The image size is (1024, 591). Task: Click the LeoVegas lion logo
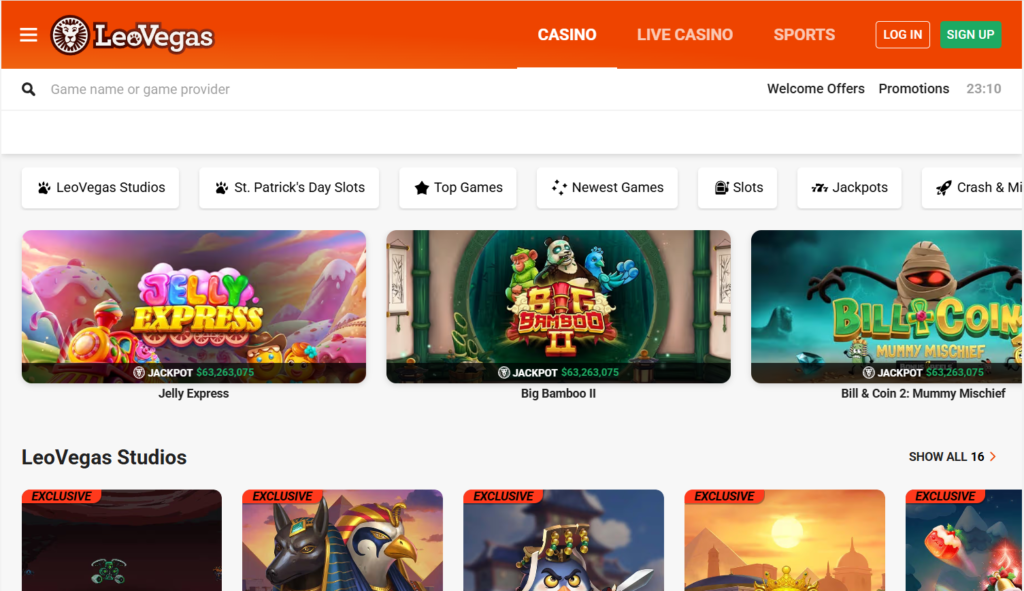click(70, 35)
